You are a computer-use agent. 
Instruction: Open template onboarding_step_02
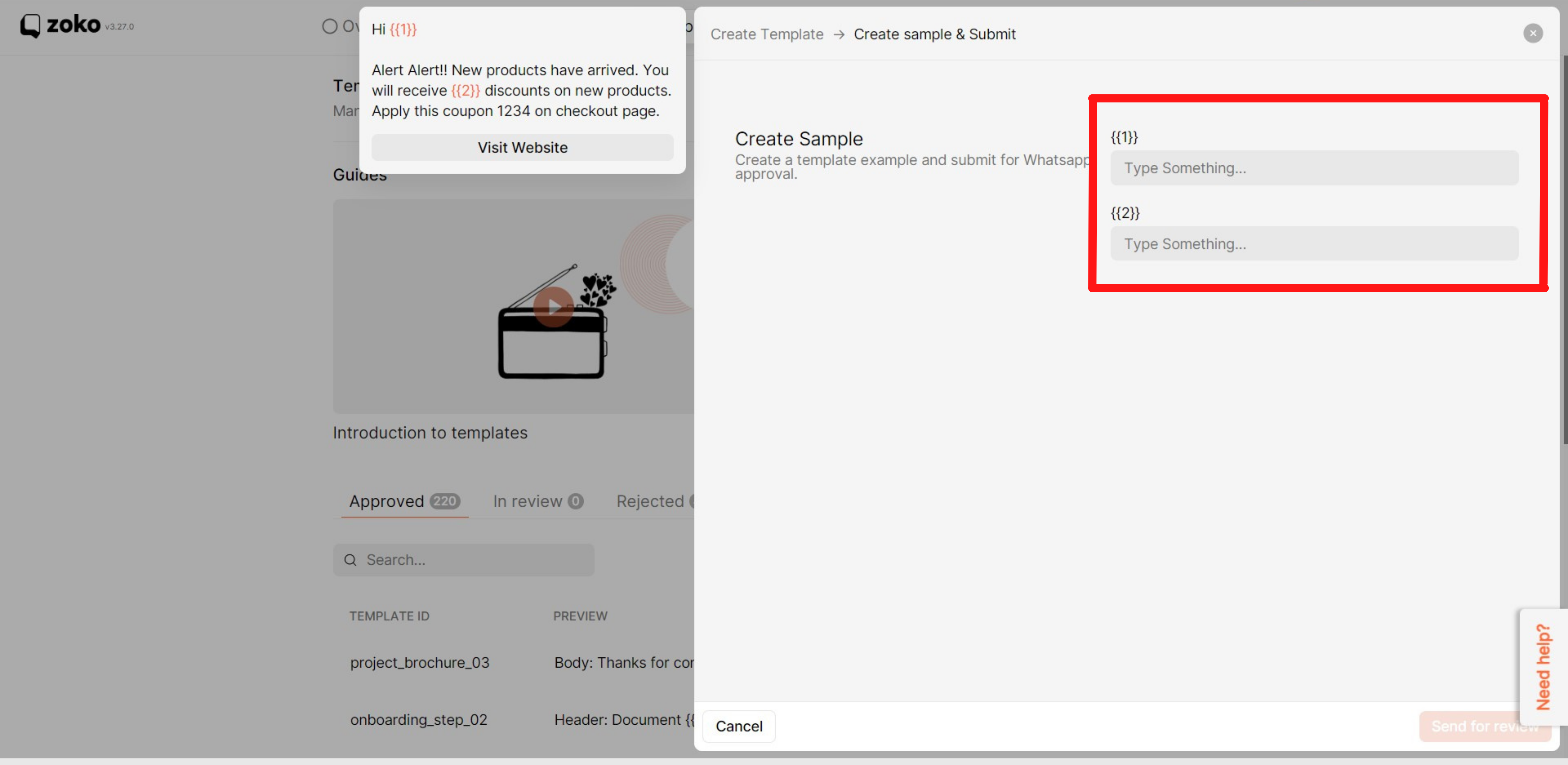pos(419,719)
